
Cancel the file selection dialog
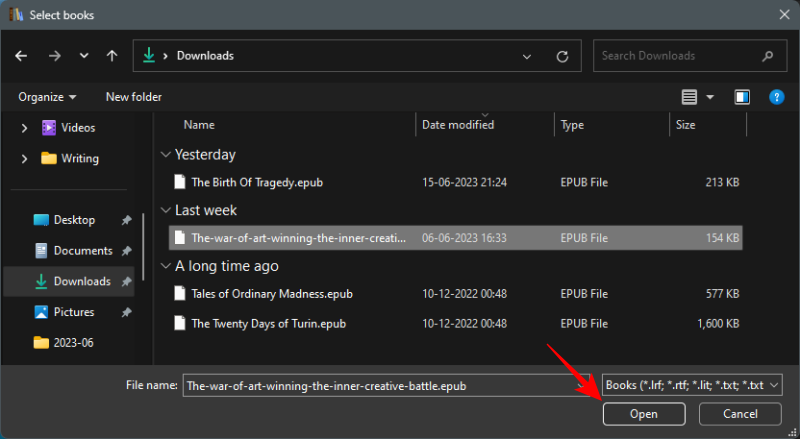tap(740, 414)
